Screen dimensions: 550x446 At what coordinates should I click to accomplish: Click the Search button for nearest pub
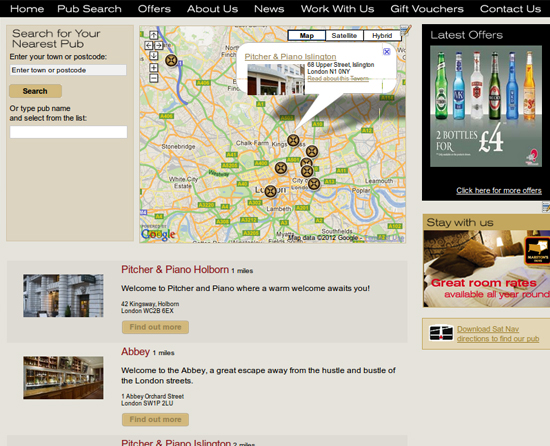(35, 91)
